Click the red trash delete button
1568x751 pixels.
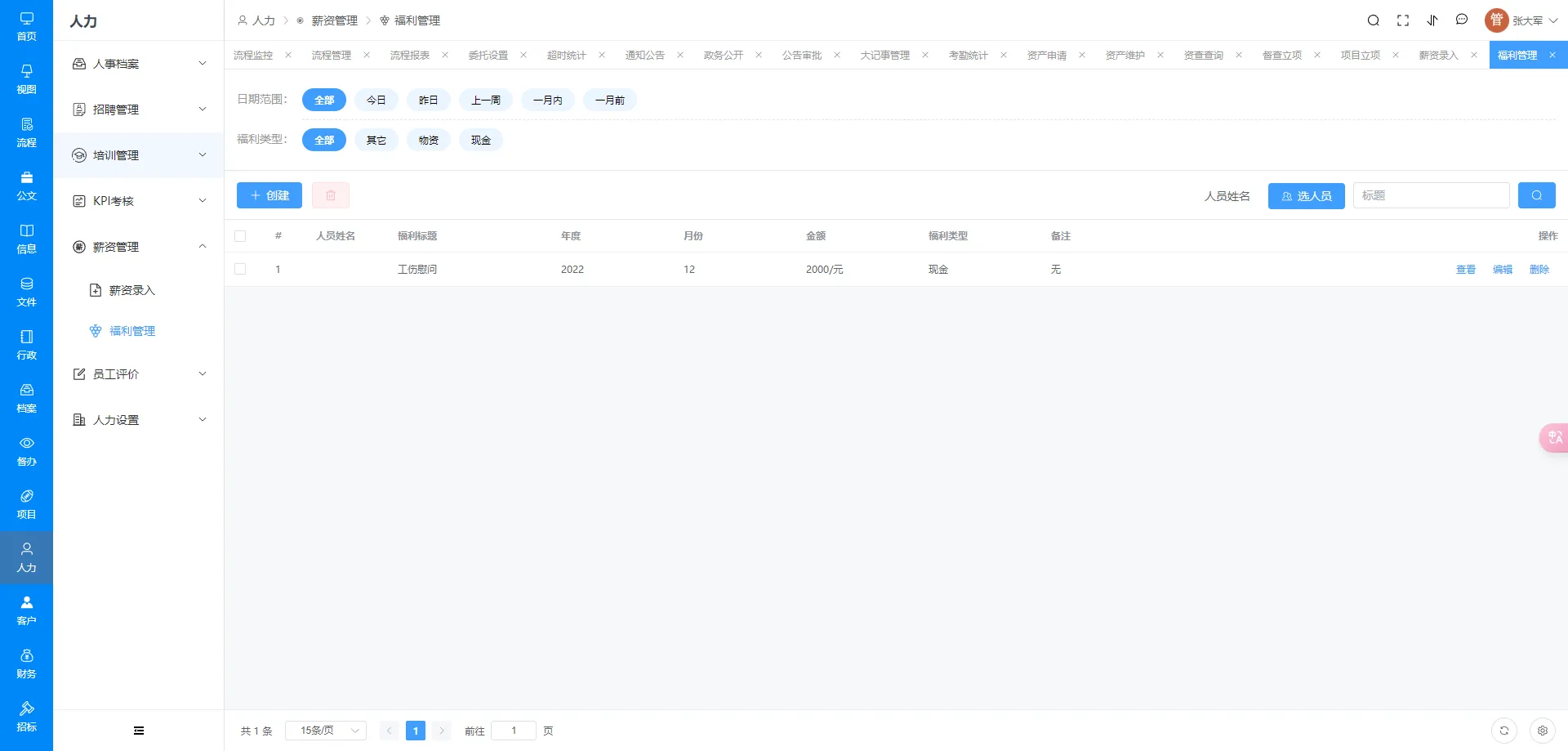click(x=331, y=195)
